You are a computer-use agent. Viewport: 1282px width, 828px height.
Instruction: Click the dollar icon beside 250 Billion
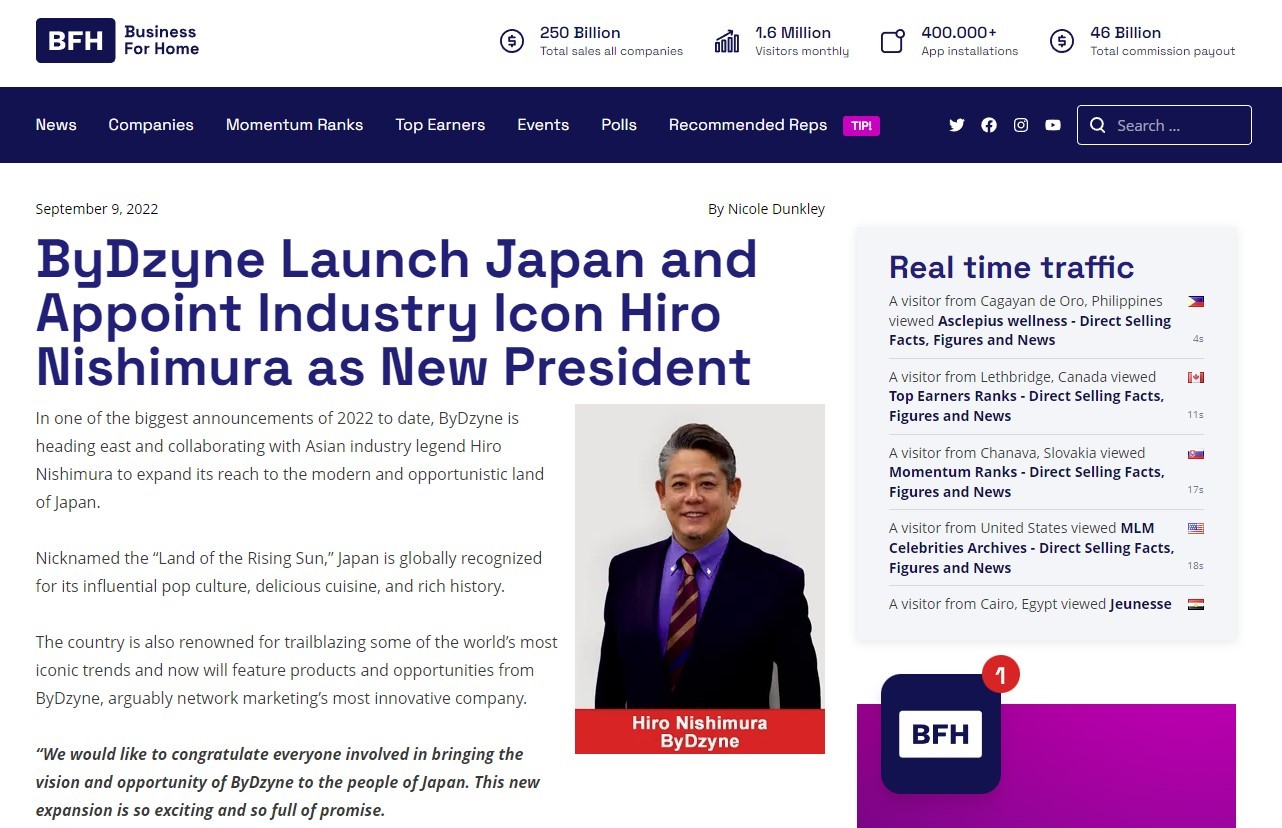click(x=512, y=41)
